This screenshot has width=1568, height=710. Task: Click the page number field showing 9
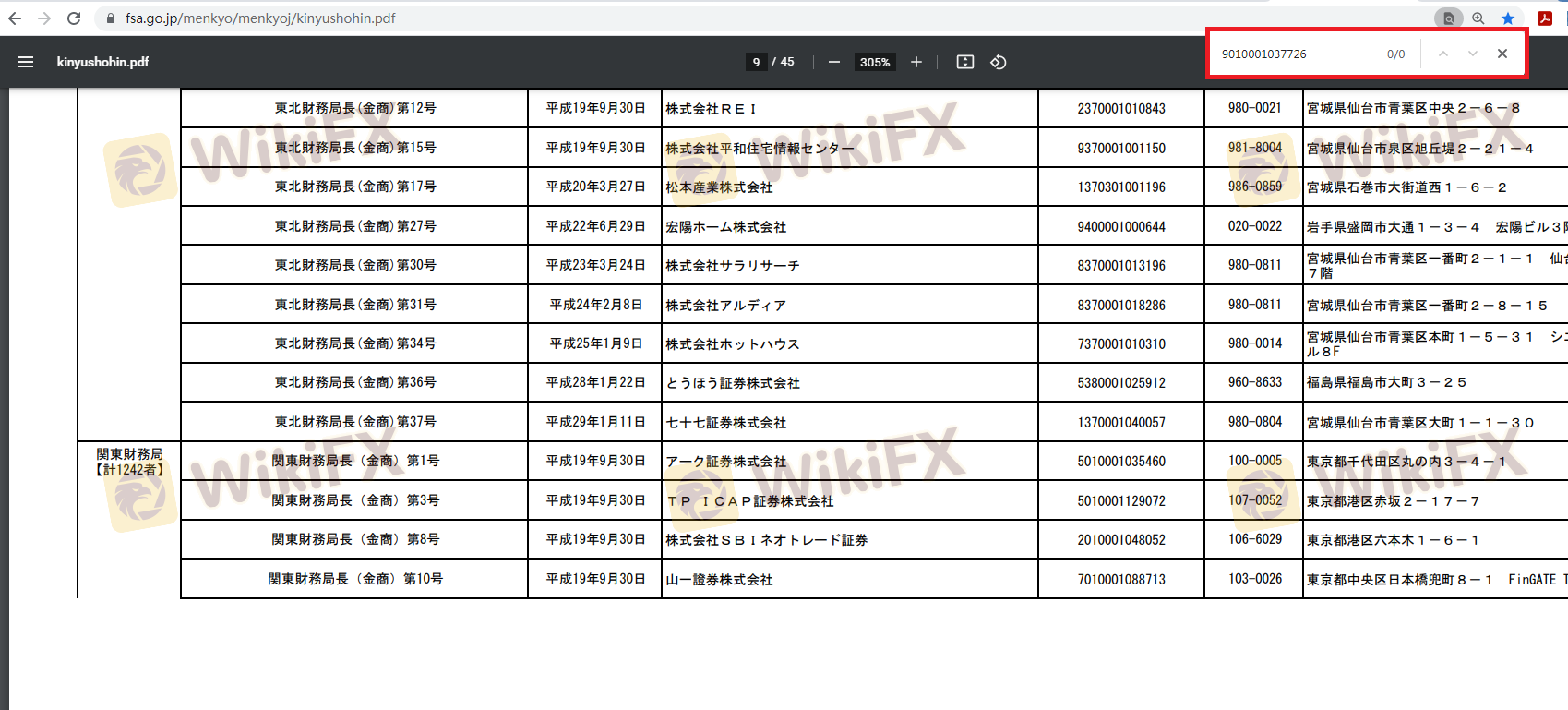pyautogui.click(x=756, y=62)
